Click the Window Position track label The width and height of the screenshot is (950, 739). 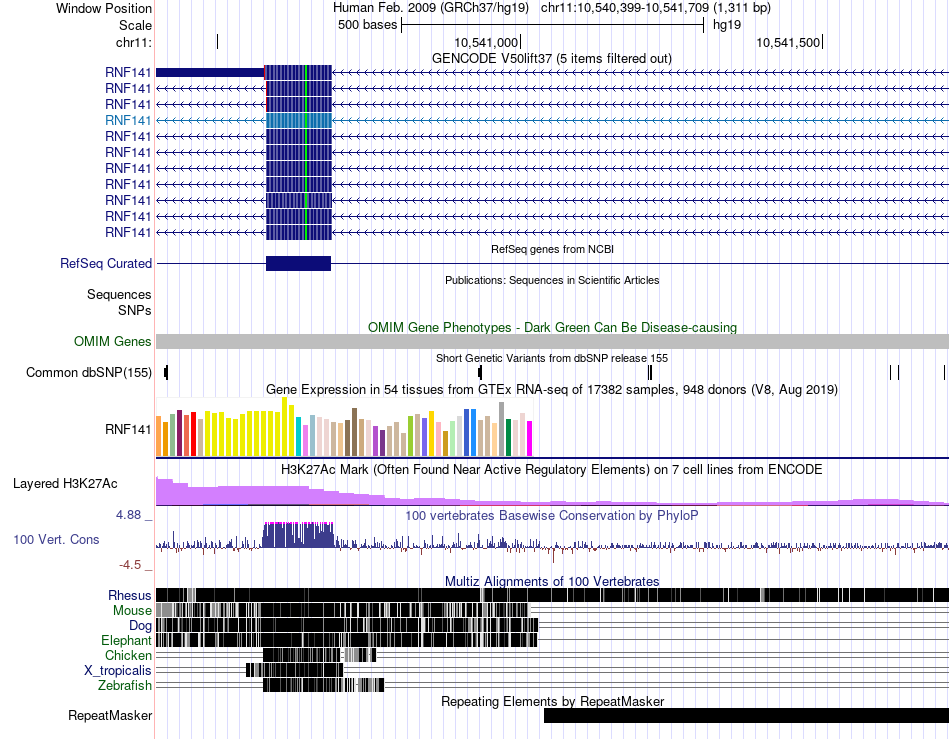104,8
